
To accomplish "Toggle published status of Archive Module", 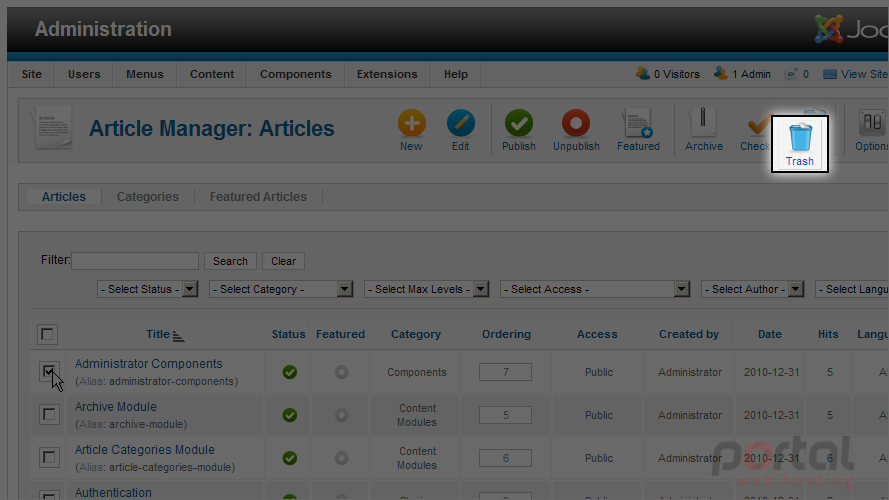I will (290, 415).
